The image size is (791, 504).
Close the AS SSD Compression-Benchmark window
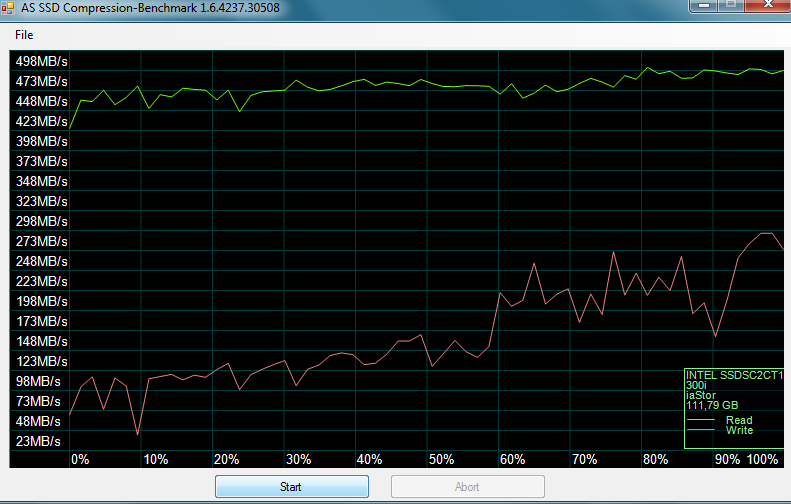click(x=768, y=6)
